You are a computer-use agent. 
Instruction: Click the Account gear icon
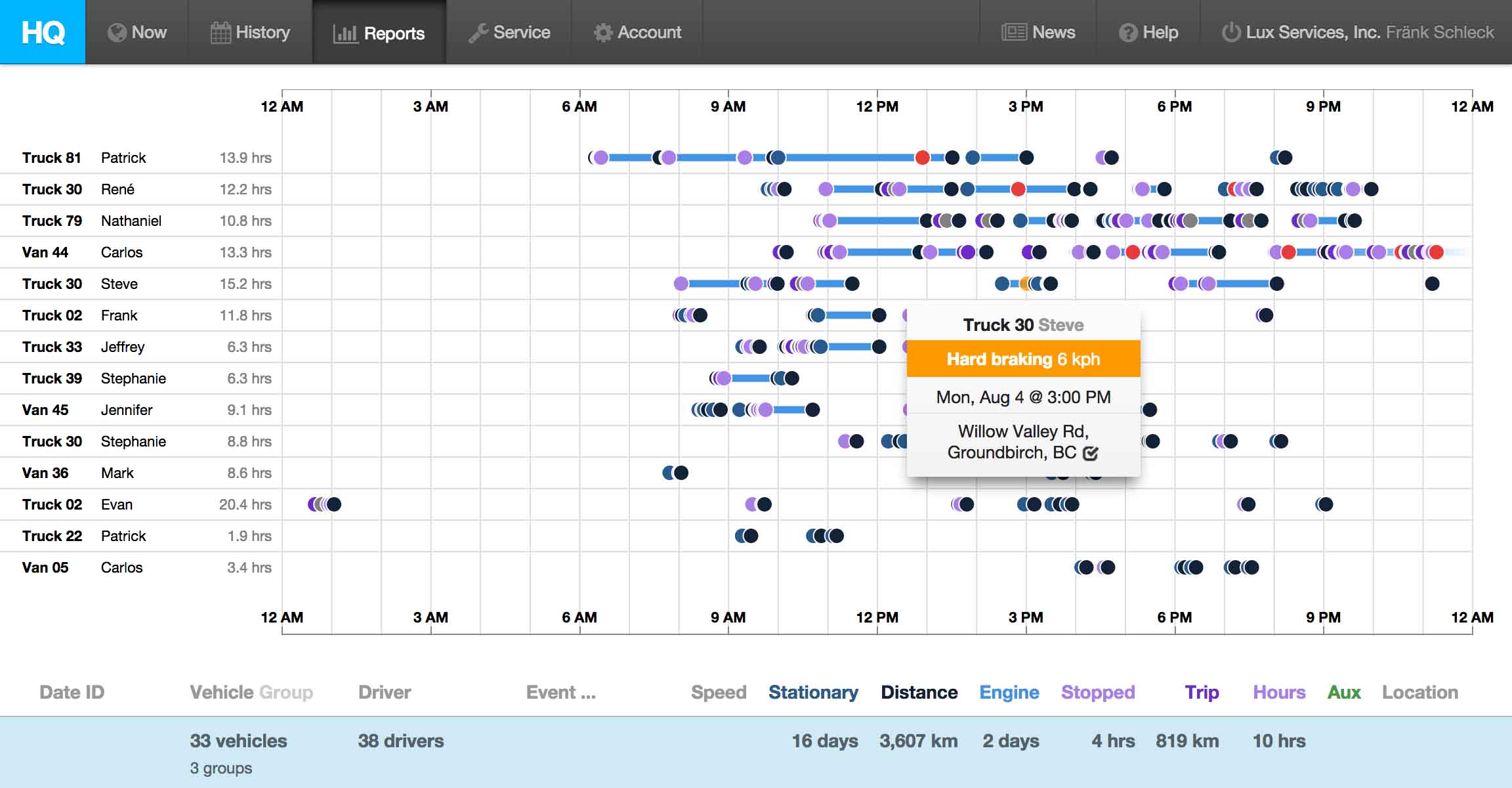click(602, 33)
